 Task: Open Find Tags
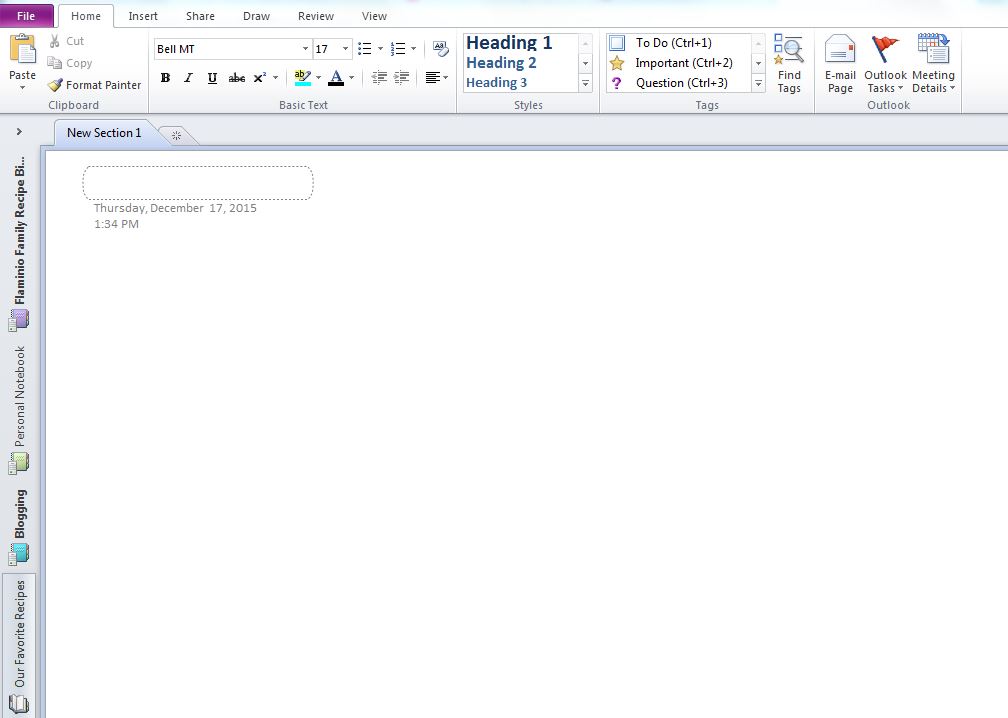[x=789, y=64]
